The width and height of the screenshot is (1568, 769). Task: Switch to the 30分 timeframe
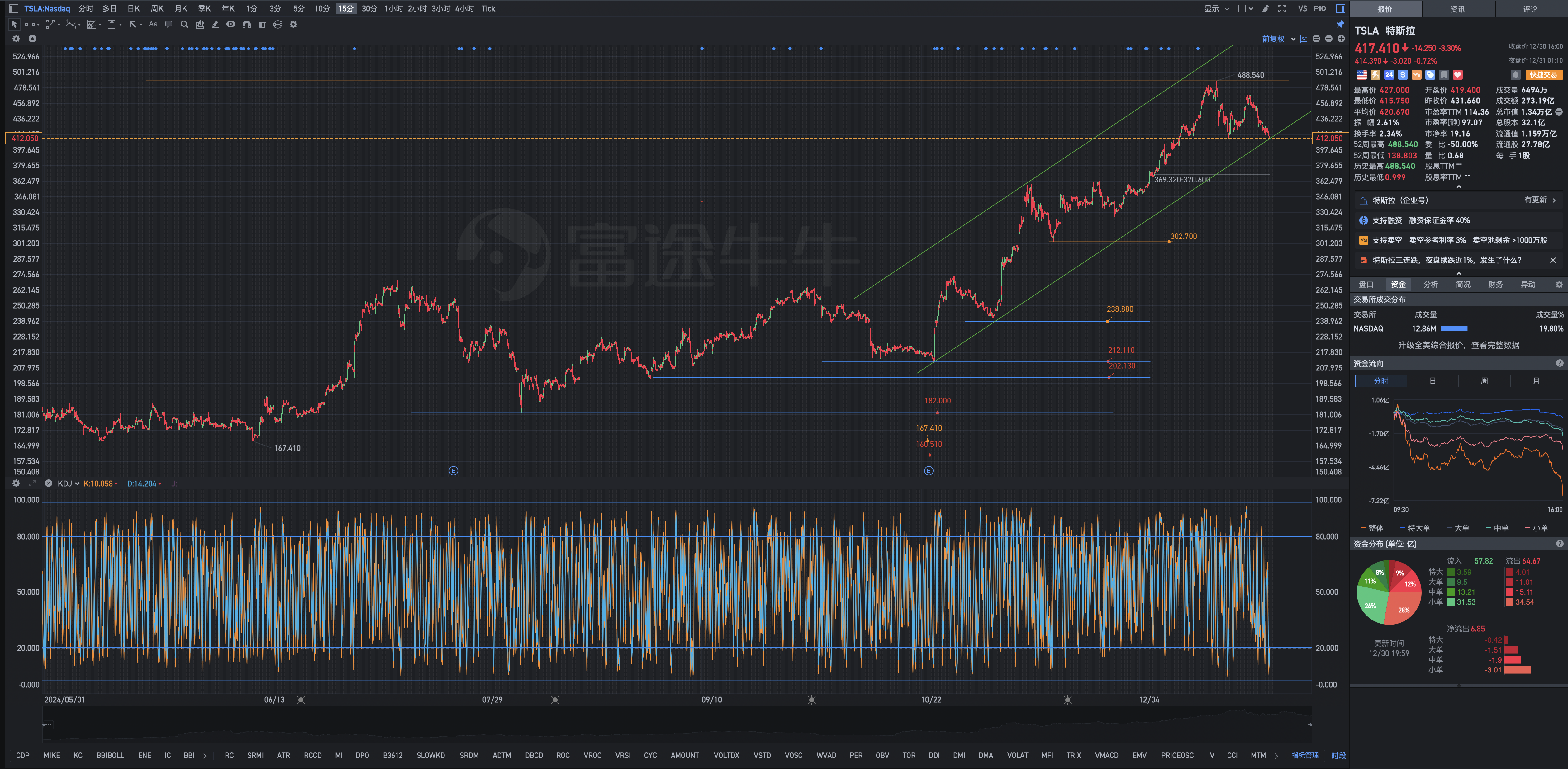(x=369, y=8)
